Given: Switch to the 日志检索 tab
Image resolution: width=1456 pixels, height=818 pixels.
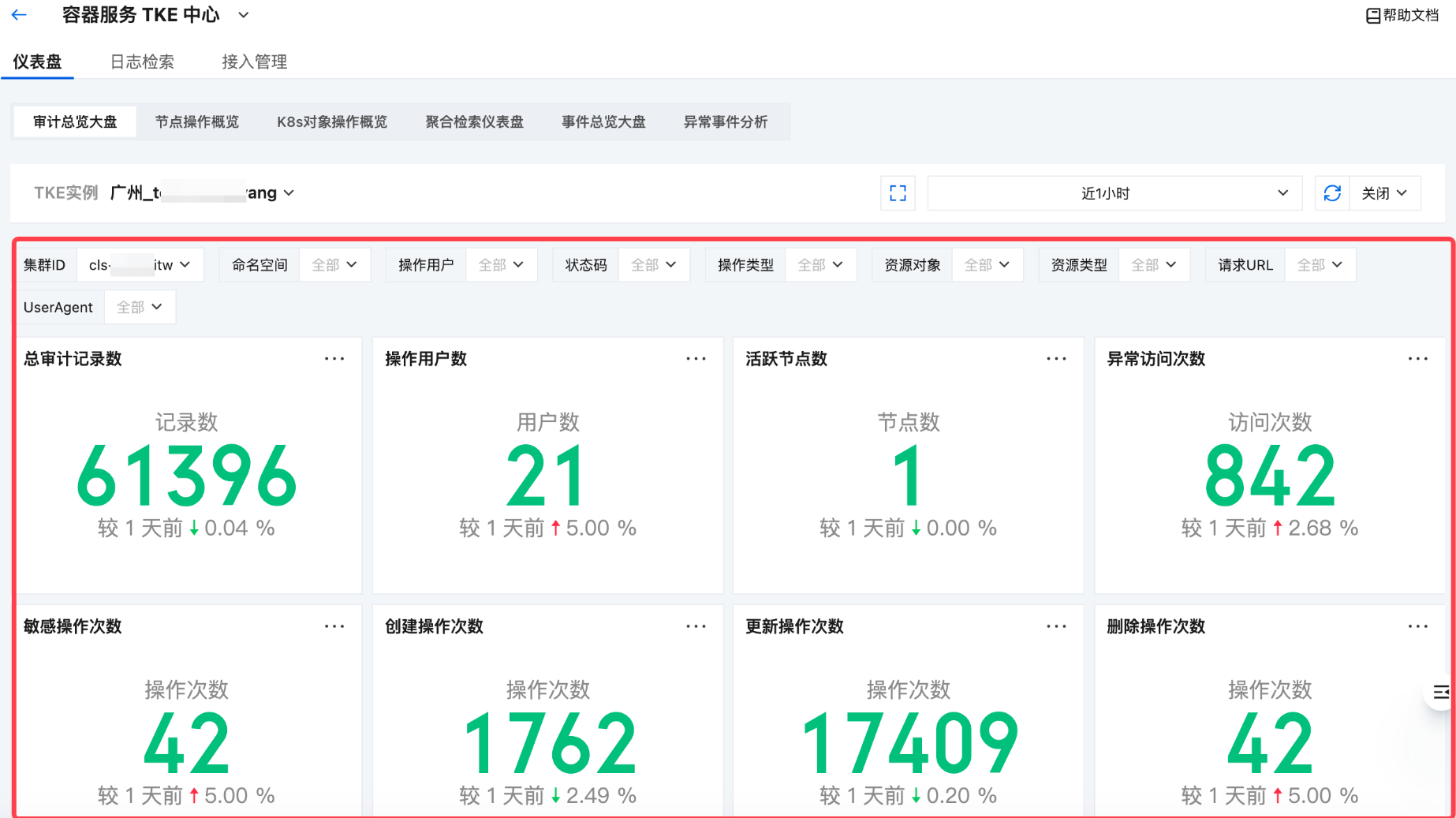Looking at the screenshot, I should pyautogui.click(x=142, y=62).
